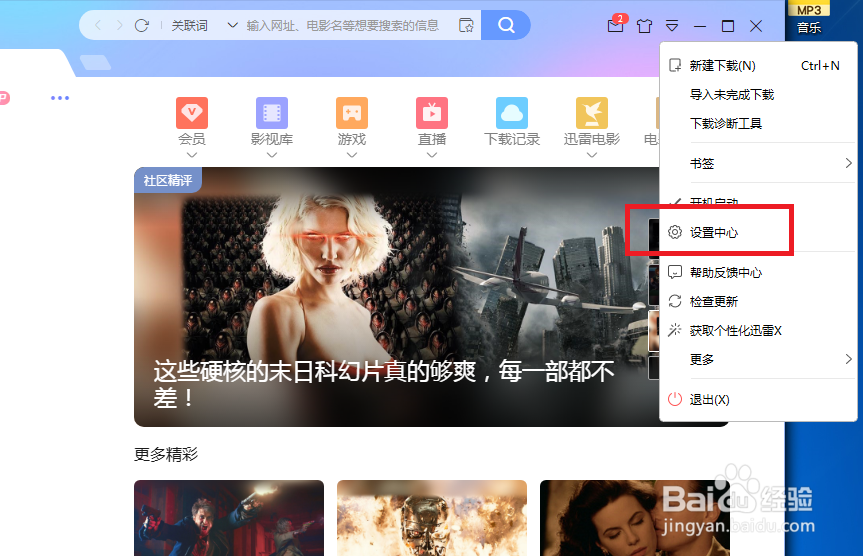
Task: Open the 影视库 film library icon
Action: pyautogui.click(x=272, y=113)
